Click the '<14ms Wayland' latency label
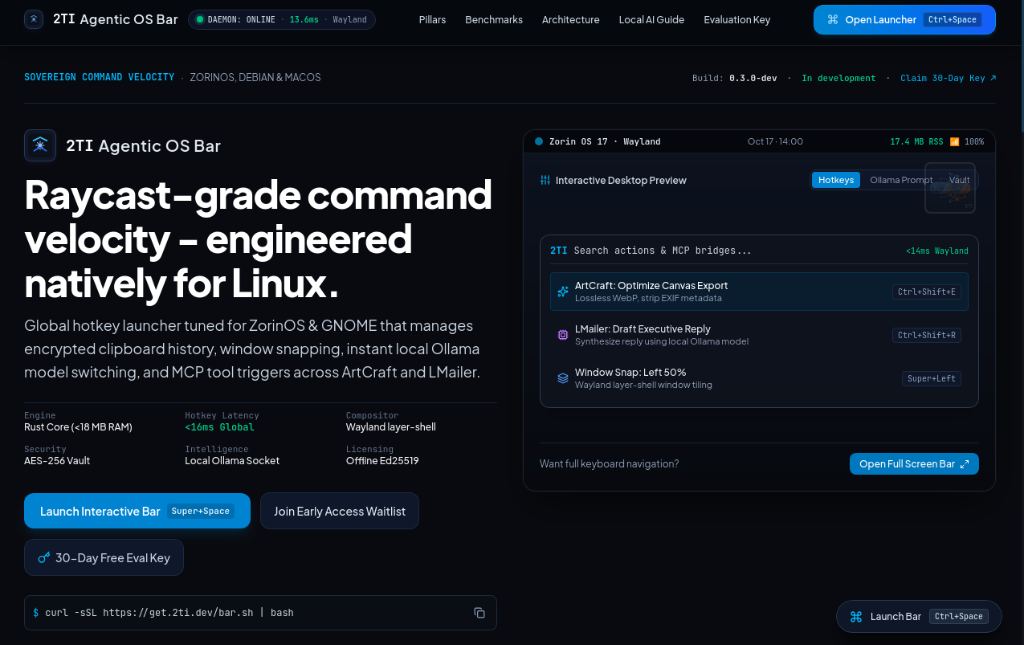The height and width of the screenshot is (645, 1024). pyautogui.click(x=937, y=251)
